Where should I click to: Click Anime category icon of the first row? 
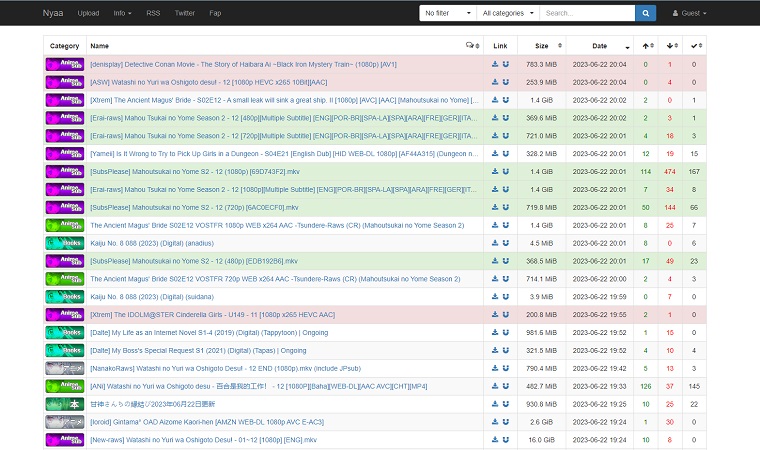coord(65,64)
